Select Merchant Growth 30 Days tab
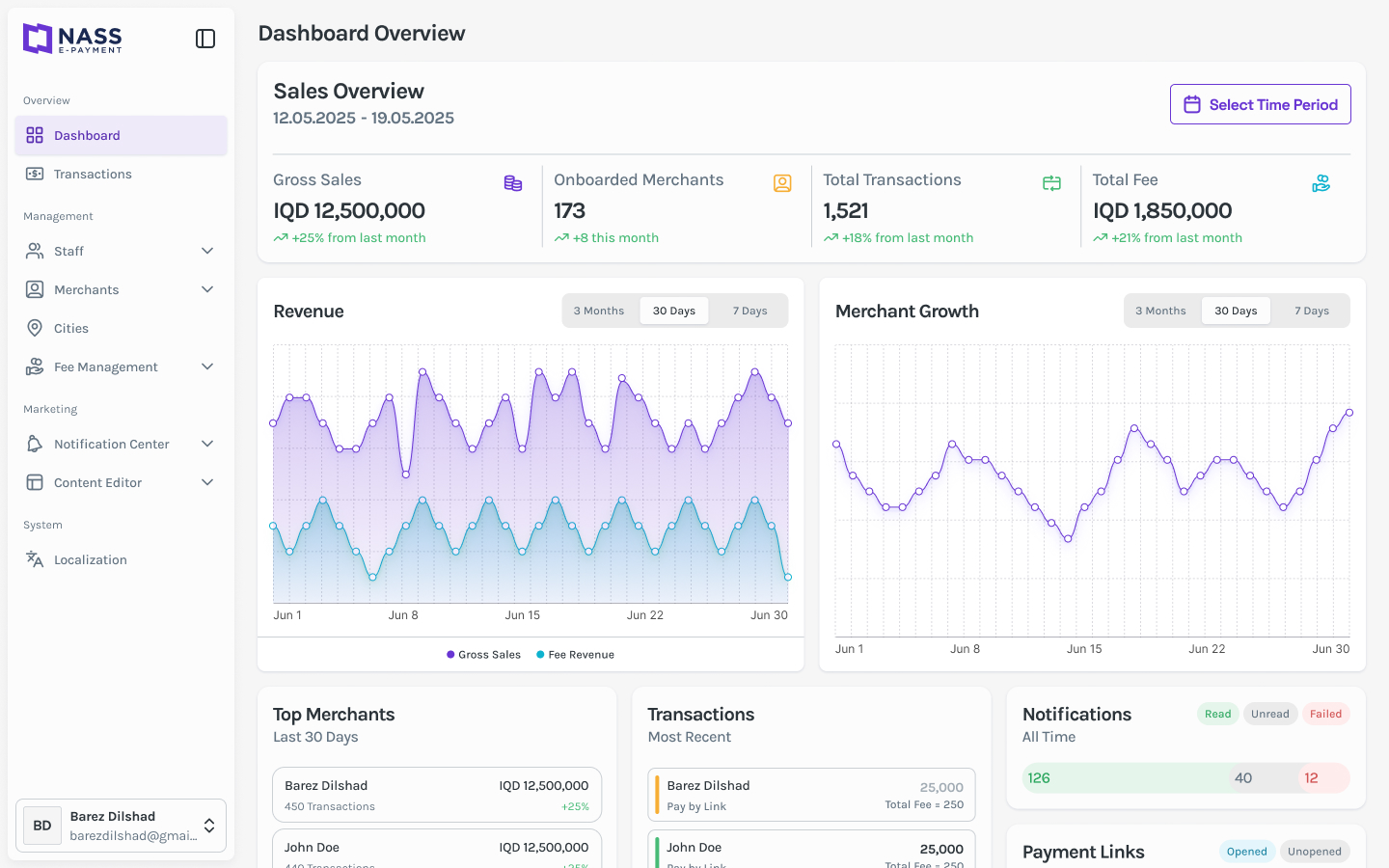Image resolution: width=1389 pixels, height=868 pixels. coord(1236,311)
